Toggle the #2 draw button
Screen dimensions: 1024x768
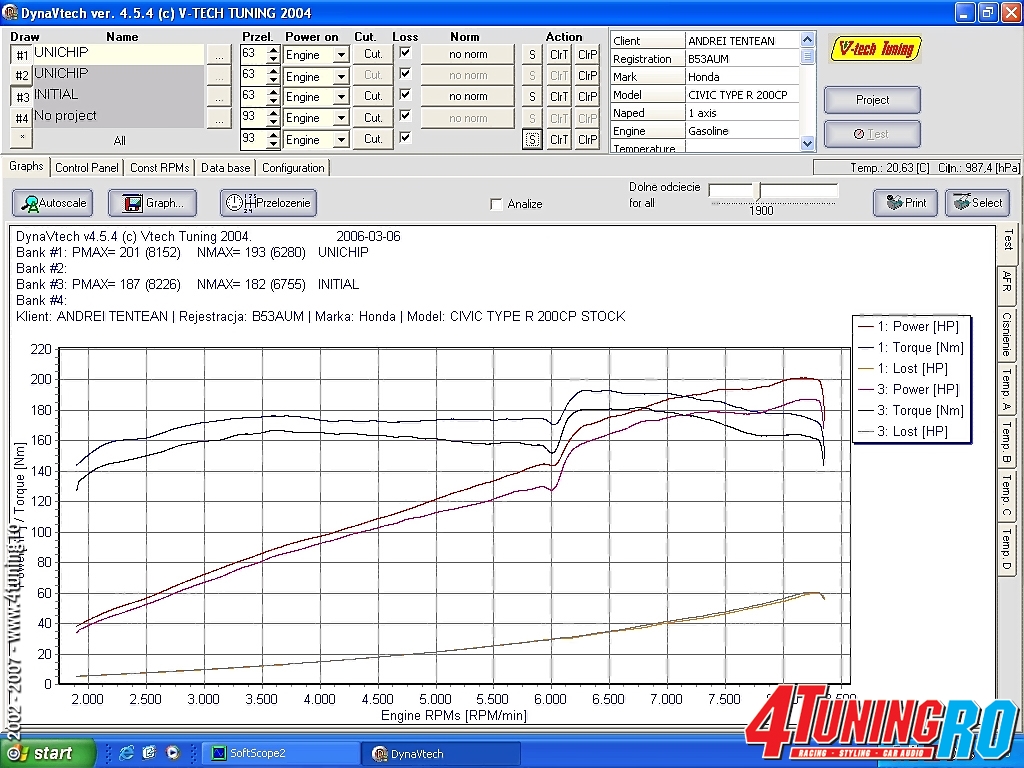pyautogui.click(x=22, y=76)
